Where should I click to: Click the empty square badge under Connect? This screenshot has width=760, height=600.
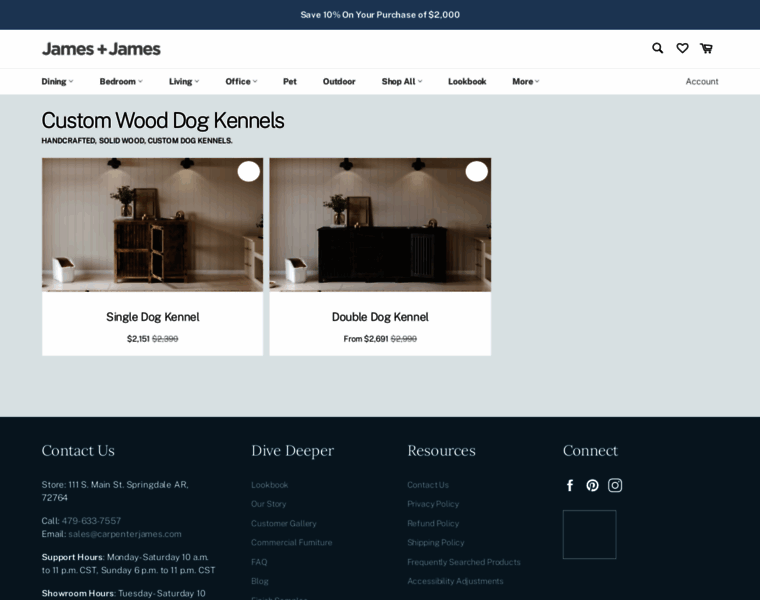pos(589,534)
